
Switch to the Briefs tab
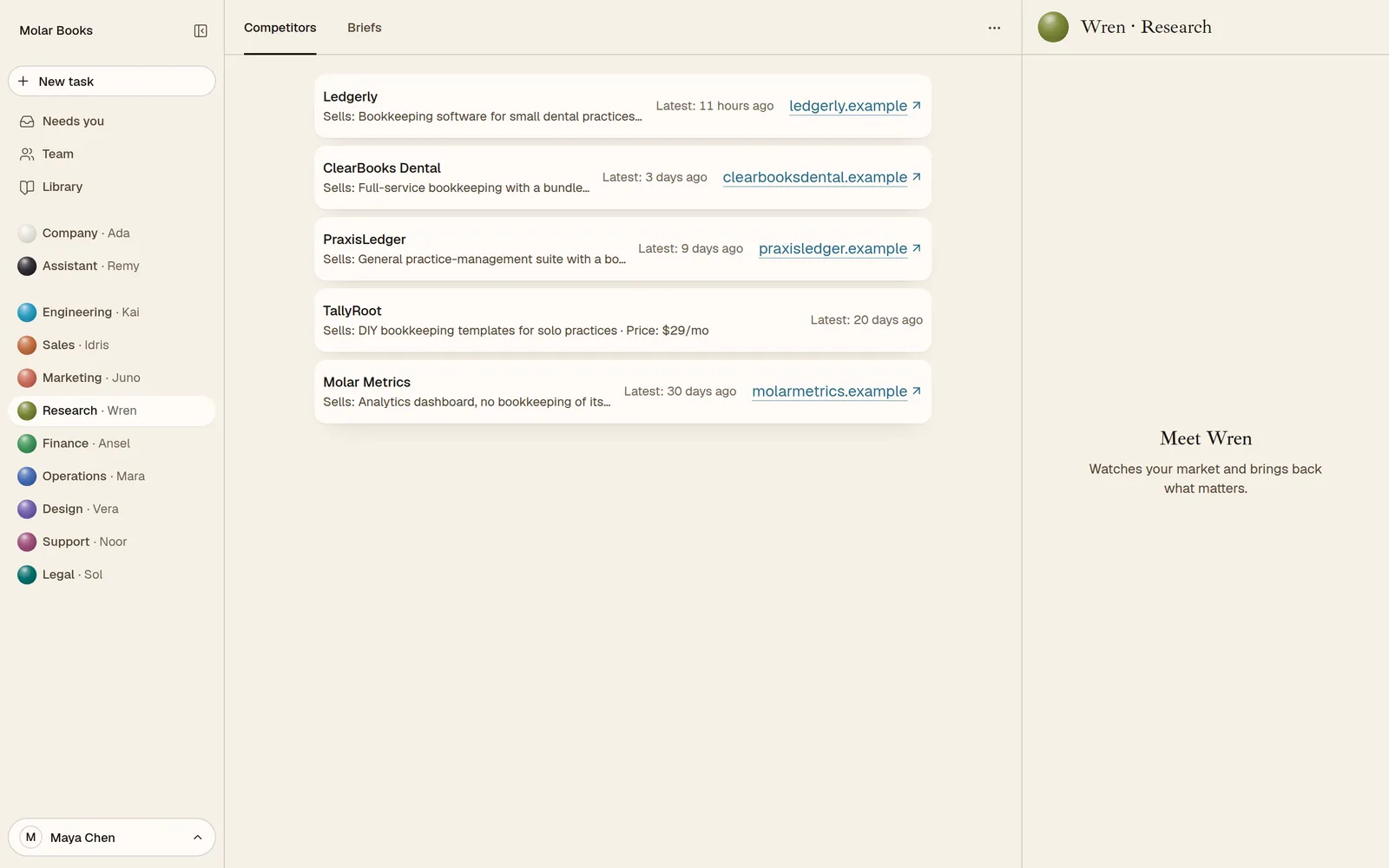(x=365, y=28)
